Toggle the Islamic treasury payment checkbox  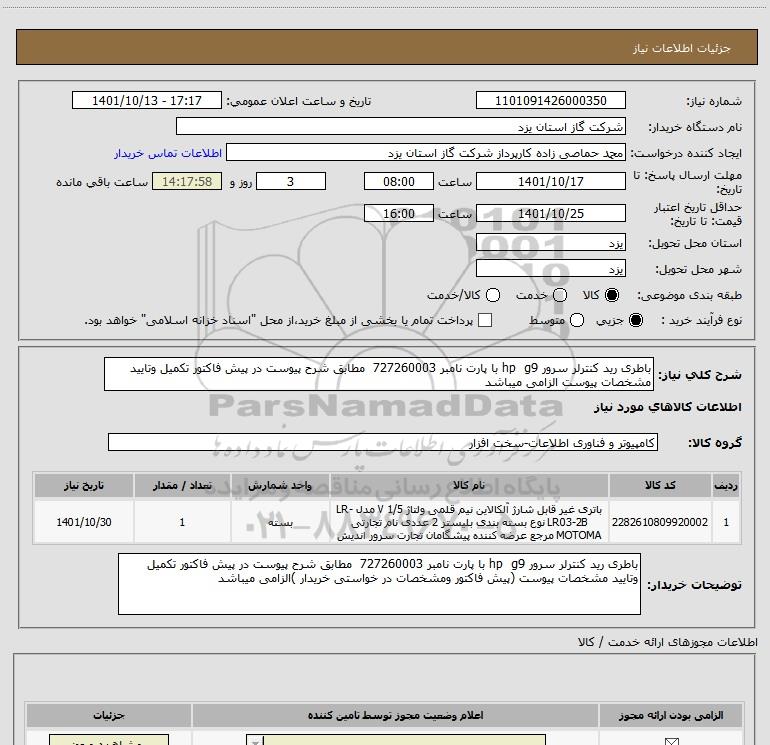tap(485, 320)
